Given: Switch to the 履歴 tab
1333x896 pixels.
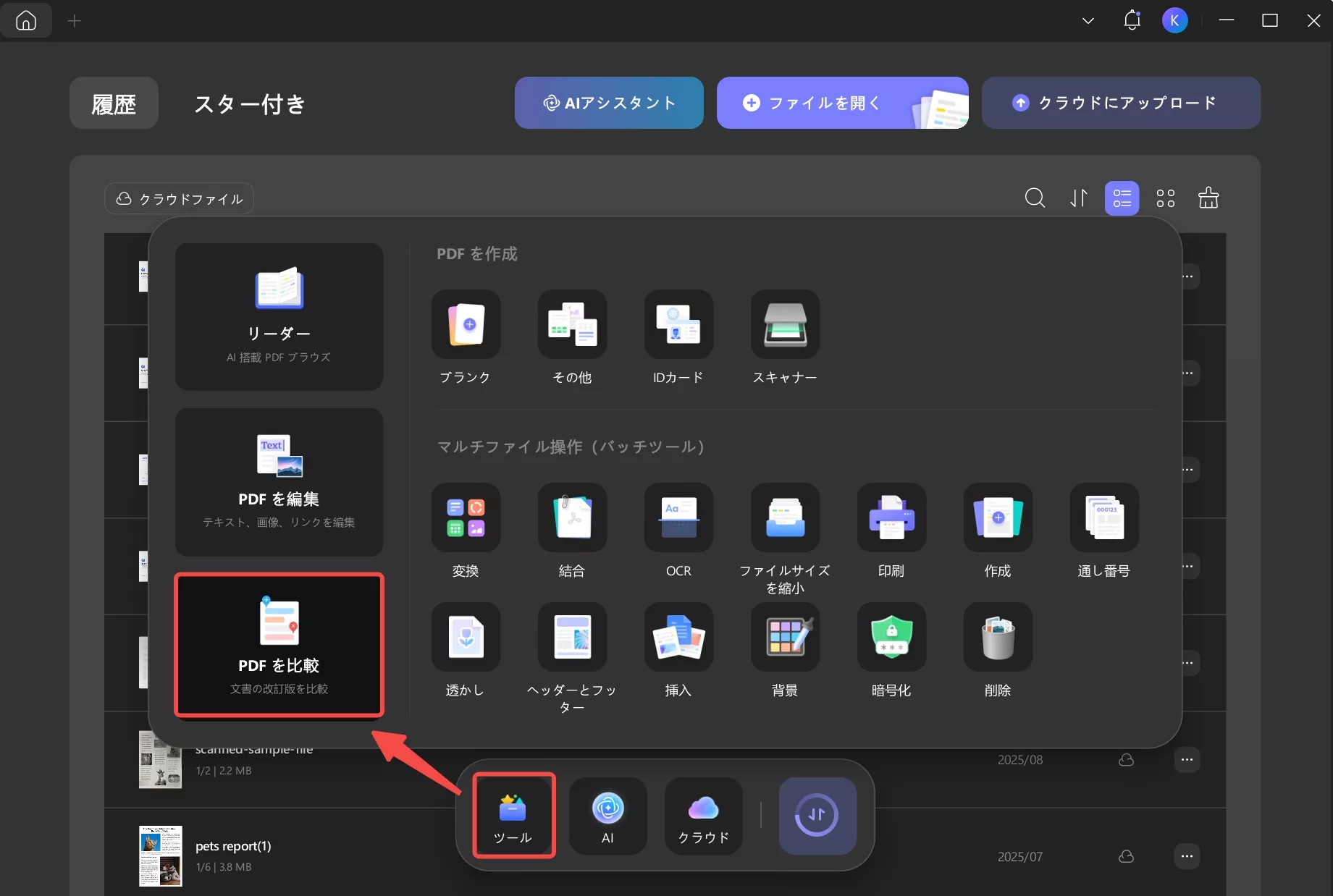Looking at the screenshot, I should (x=114, y=103).
